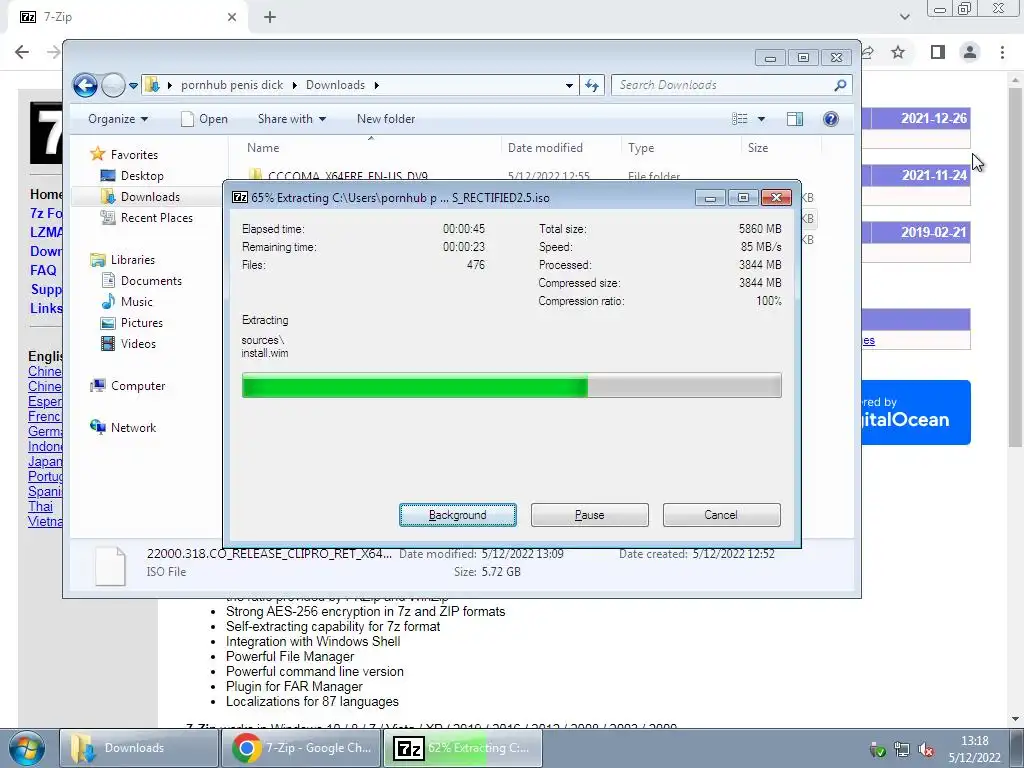Image resolution: width=1024 pixels, height=768 pixels.
Task: Refresh the Explorer folder view
Action: click(592, 86)
